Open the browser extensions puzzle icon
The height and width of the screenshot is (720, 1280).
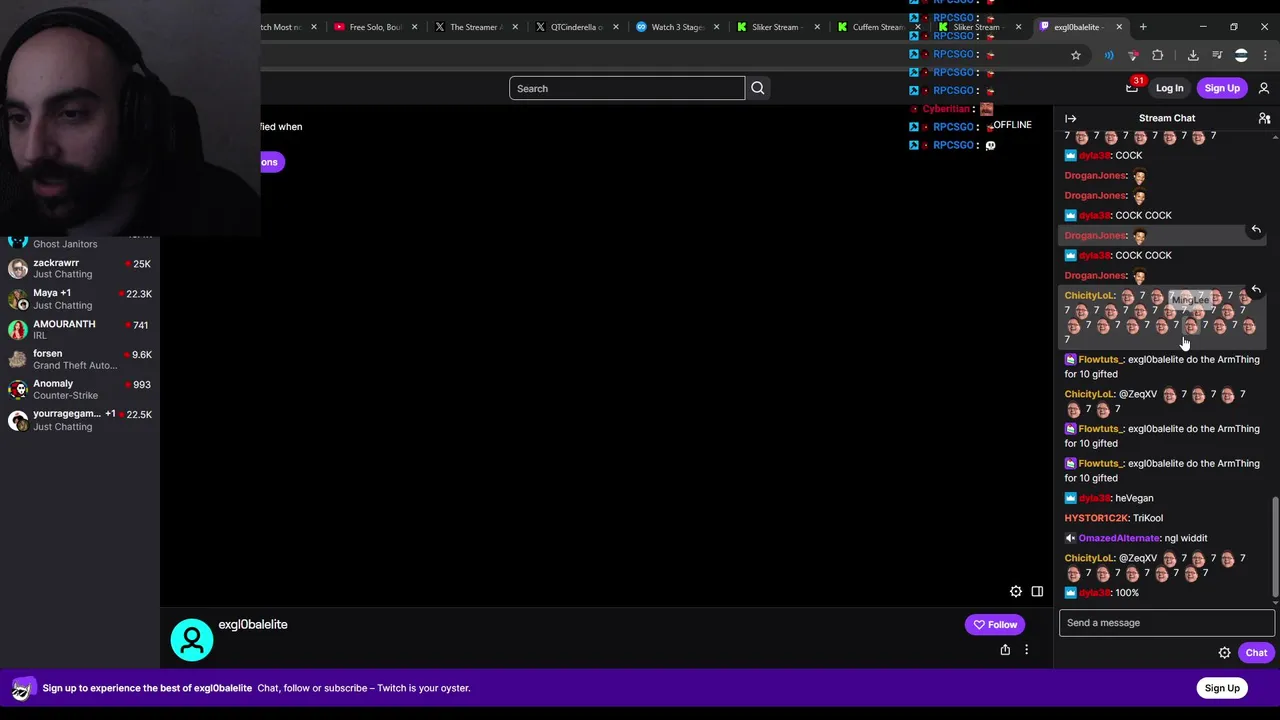1158,55
